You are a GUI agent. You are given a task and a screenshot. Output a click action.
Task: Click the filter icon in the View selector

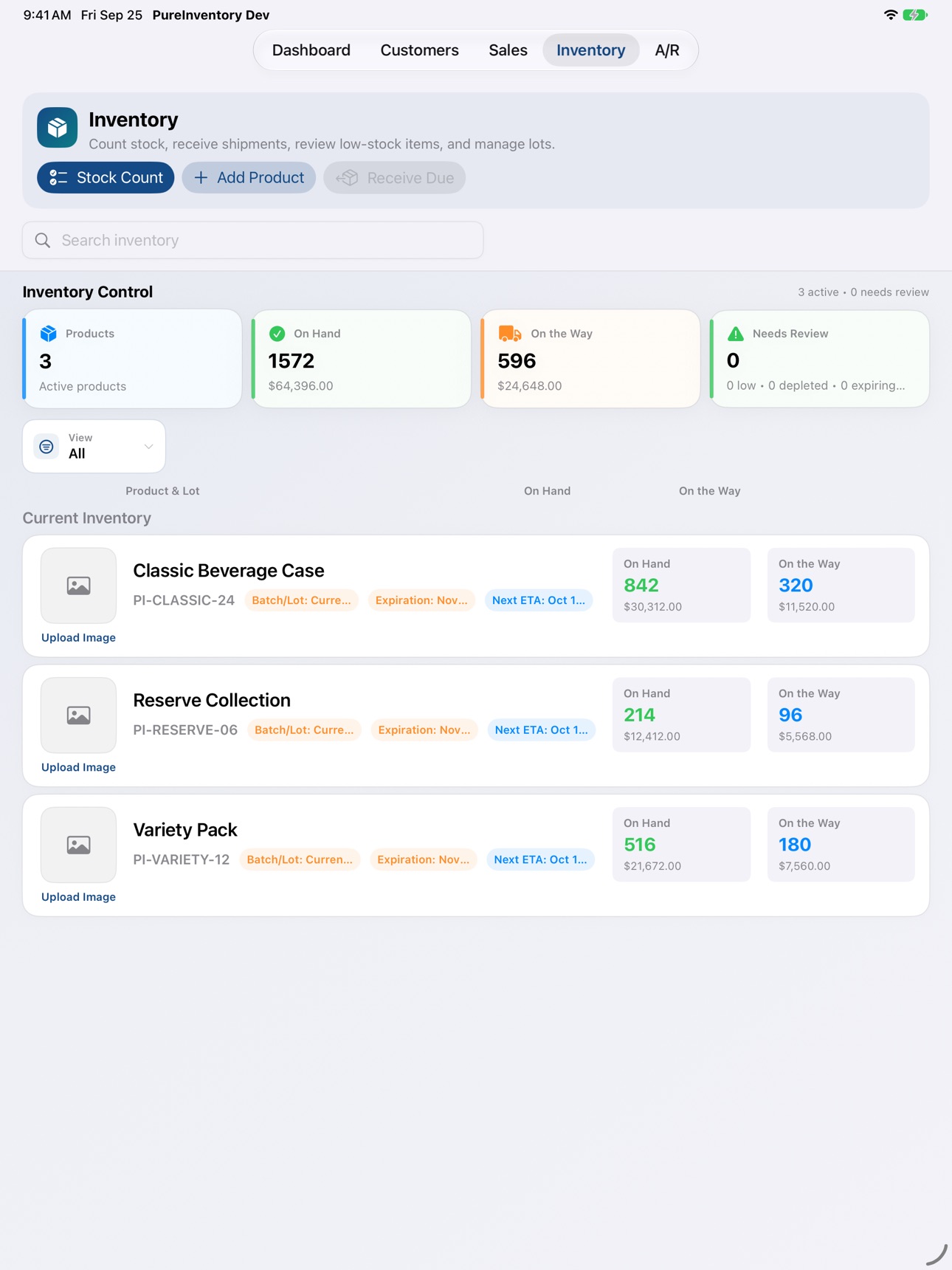pyautogui.click(x=46, y=447)
